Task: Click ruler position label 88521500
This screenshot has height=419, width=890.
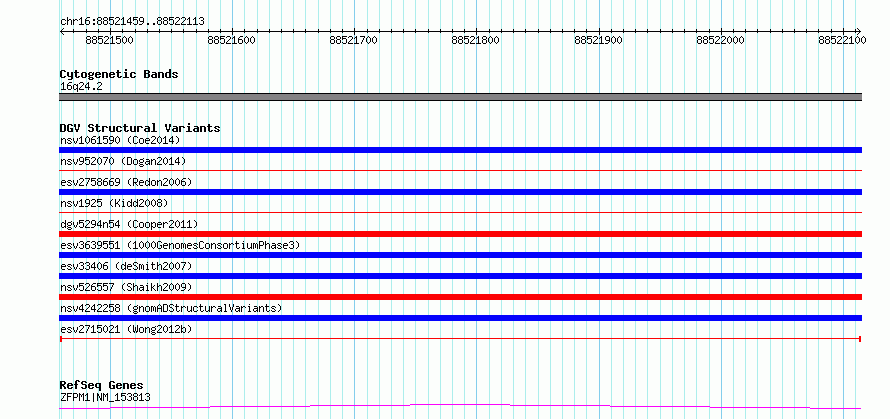Action: 110,40
